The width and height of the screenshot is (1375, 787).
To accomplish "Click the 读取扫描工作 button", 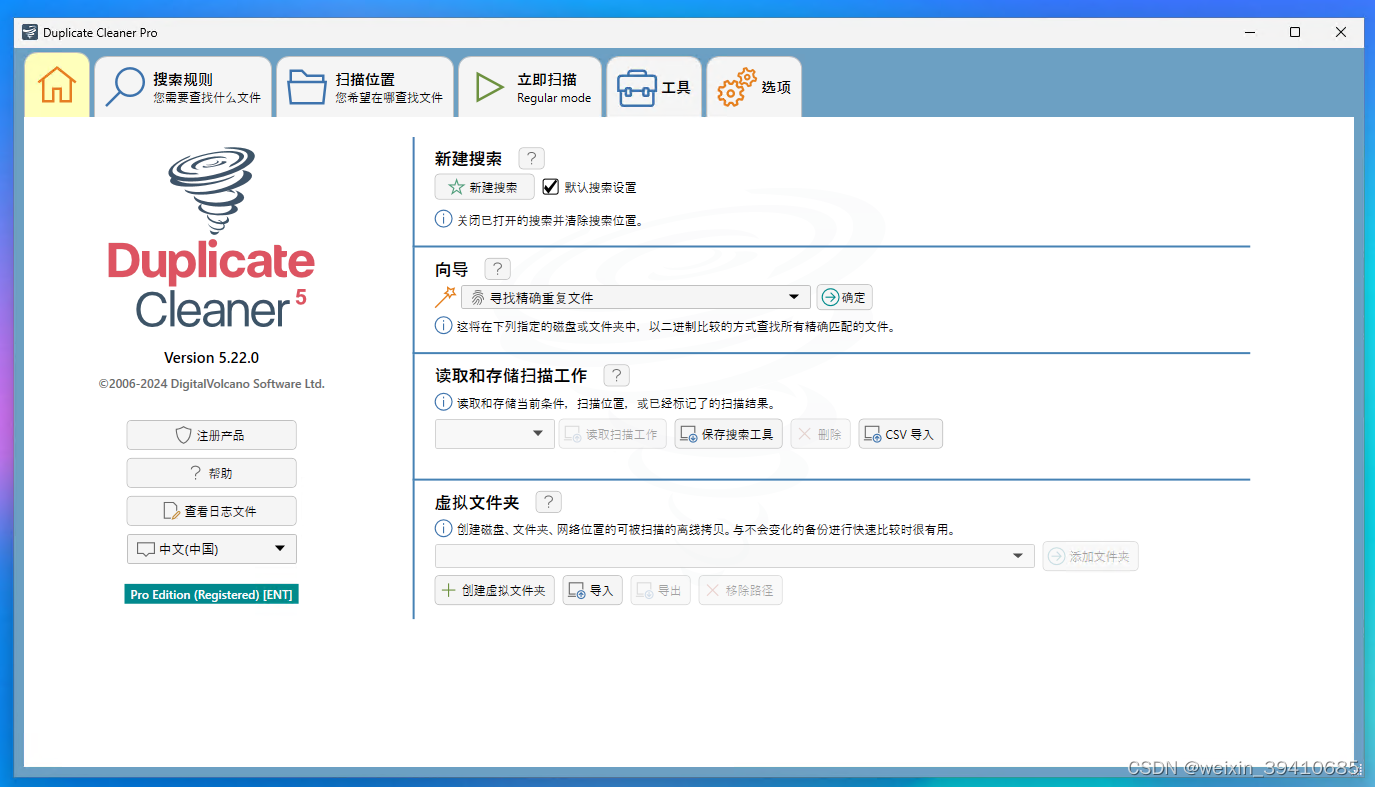I will [x=612, y=434].
